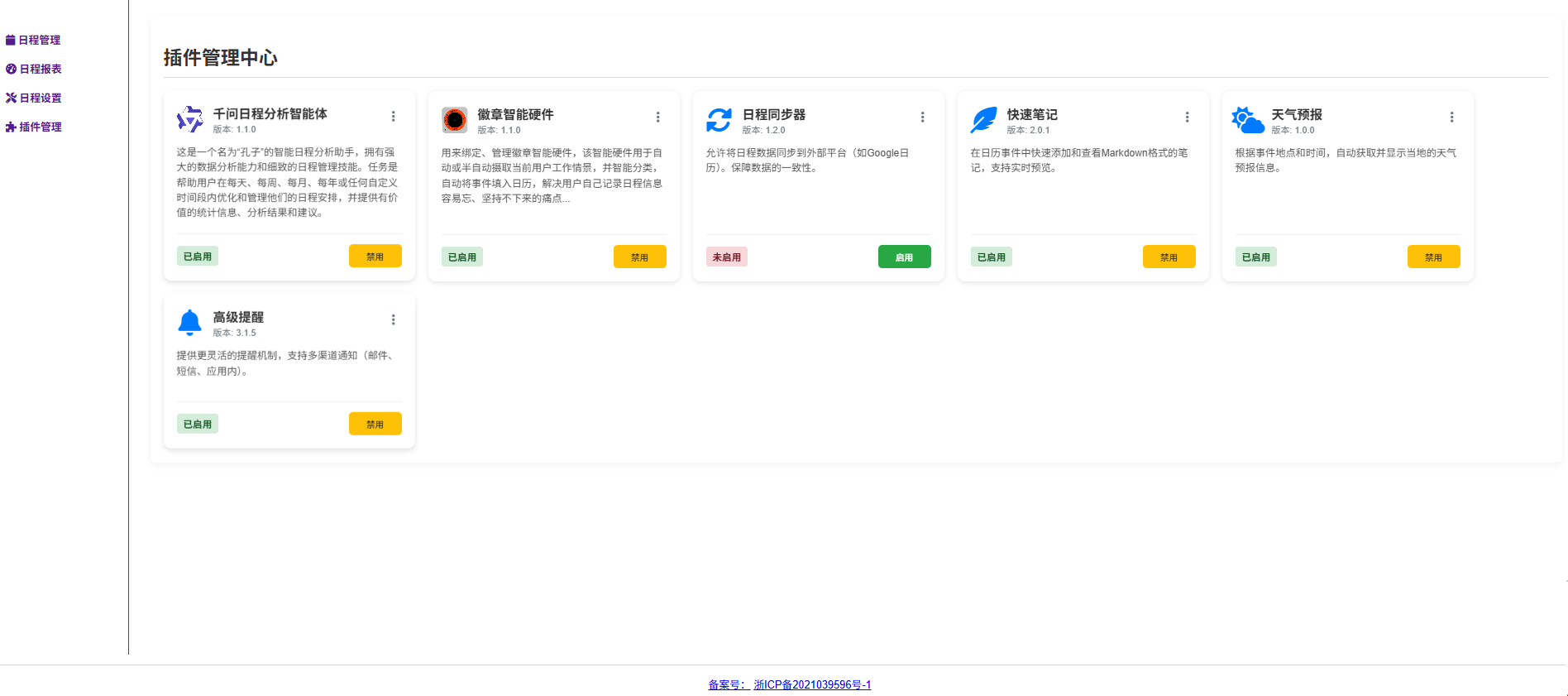Open the more menu on 千问日程分析智能体 card
Screen dimensions: 1568x696
point(394,117)
